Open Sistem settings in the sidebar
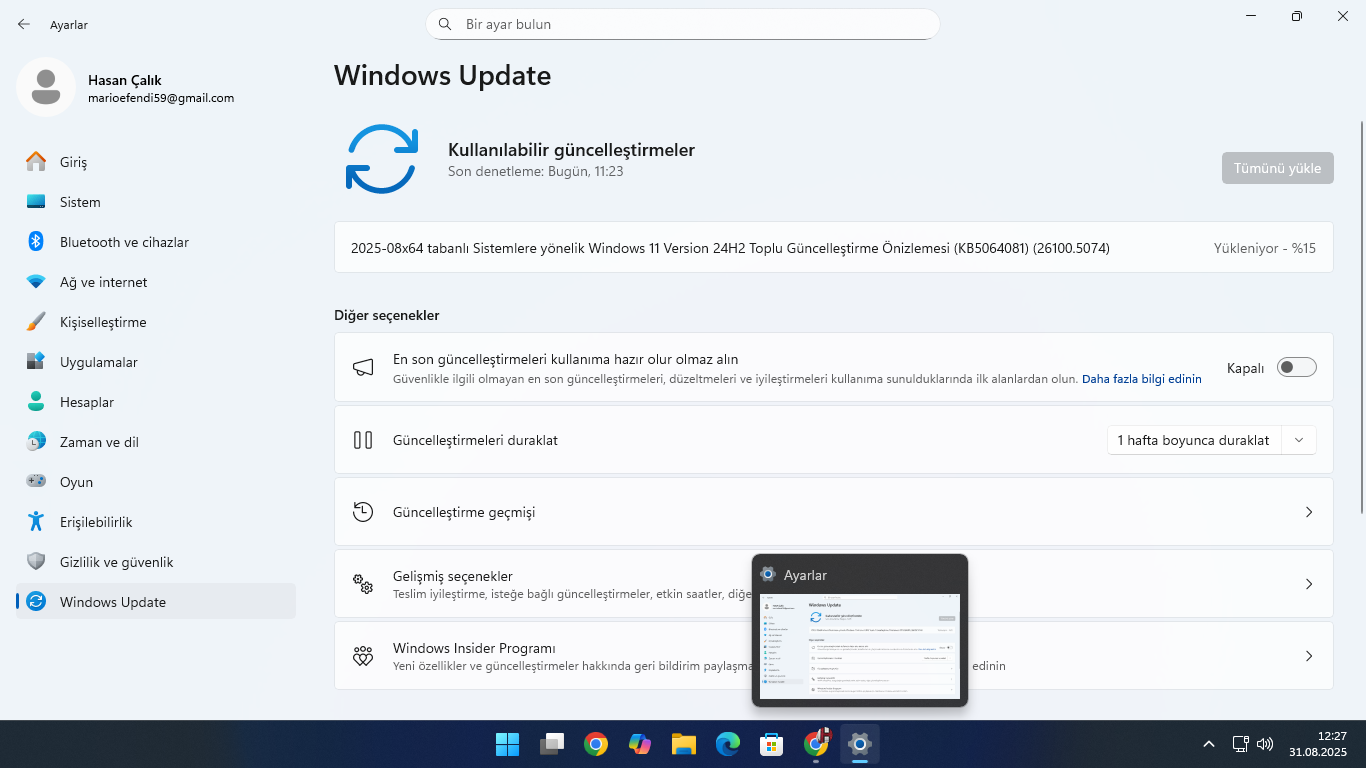Image resolution: width=1366 pixels, height=768 pixels. [156, 202]
